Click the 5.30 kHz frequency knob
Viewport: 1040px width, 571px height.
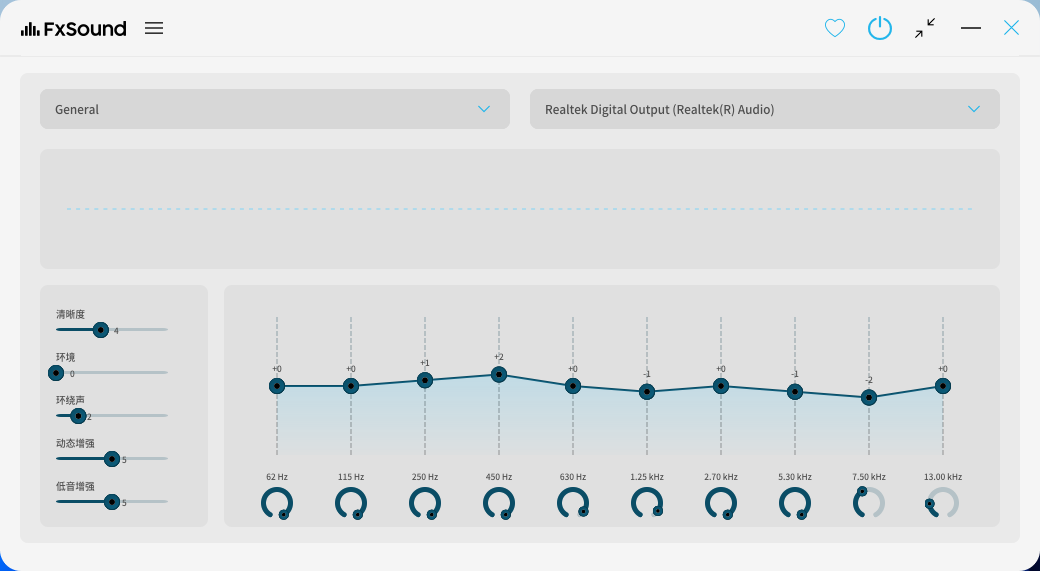[x=795, y=503]
